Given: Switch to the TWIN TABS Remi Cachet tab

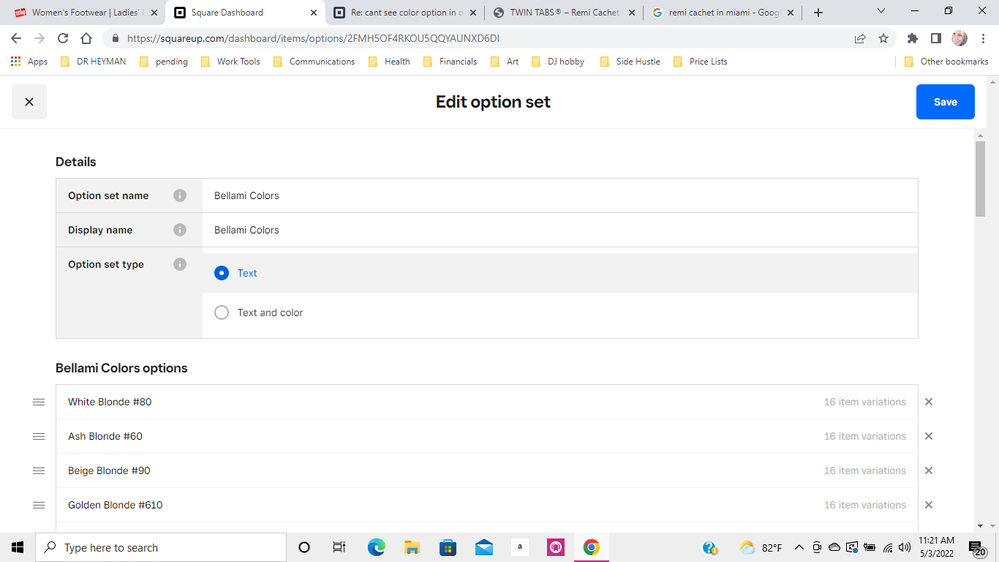Looking at the screenshot, I should 563,13.
